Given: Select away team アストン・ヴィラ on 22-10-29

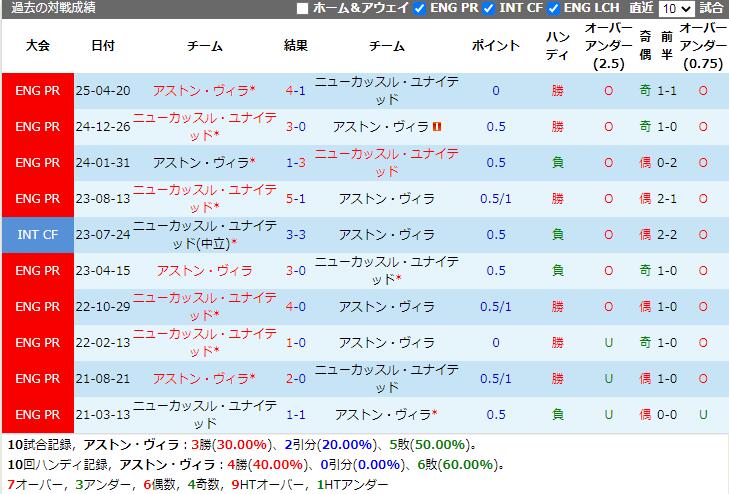Looking at the screenshot, I should [x=387, y=307].
